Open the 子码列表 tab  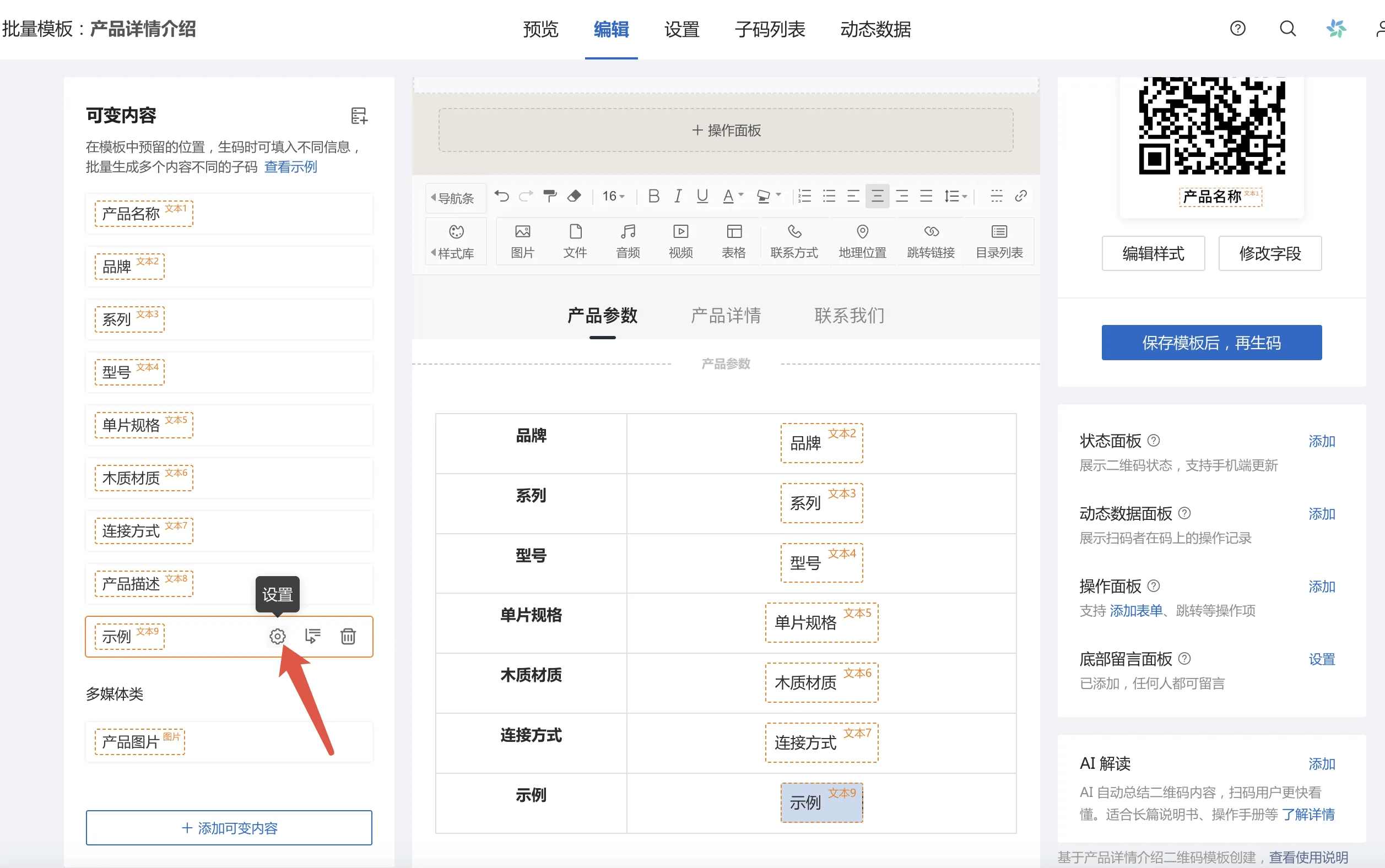(770, 29)
